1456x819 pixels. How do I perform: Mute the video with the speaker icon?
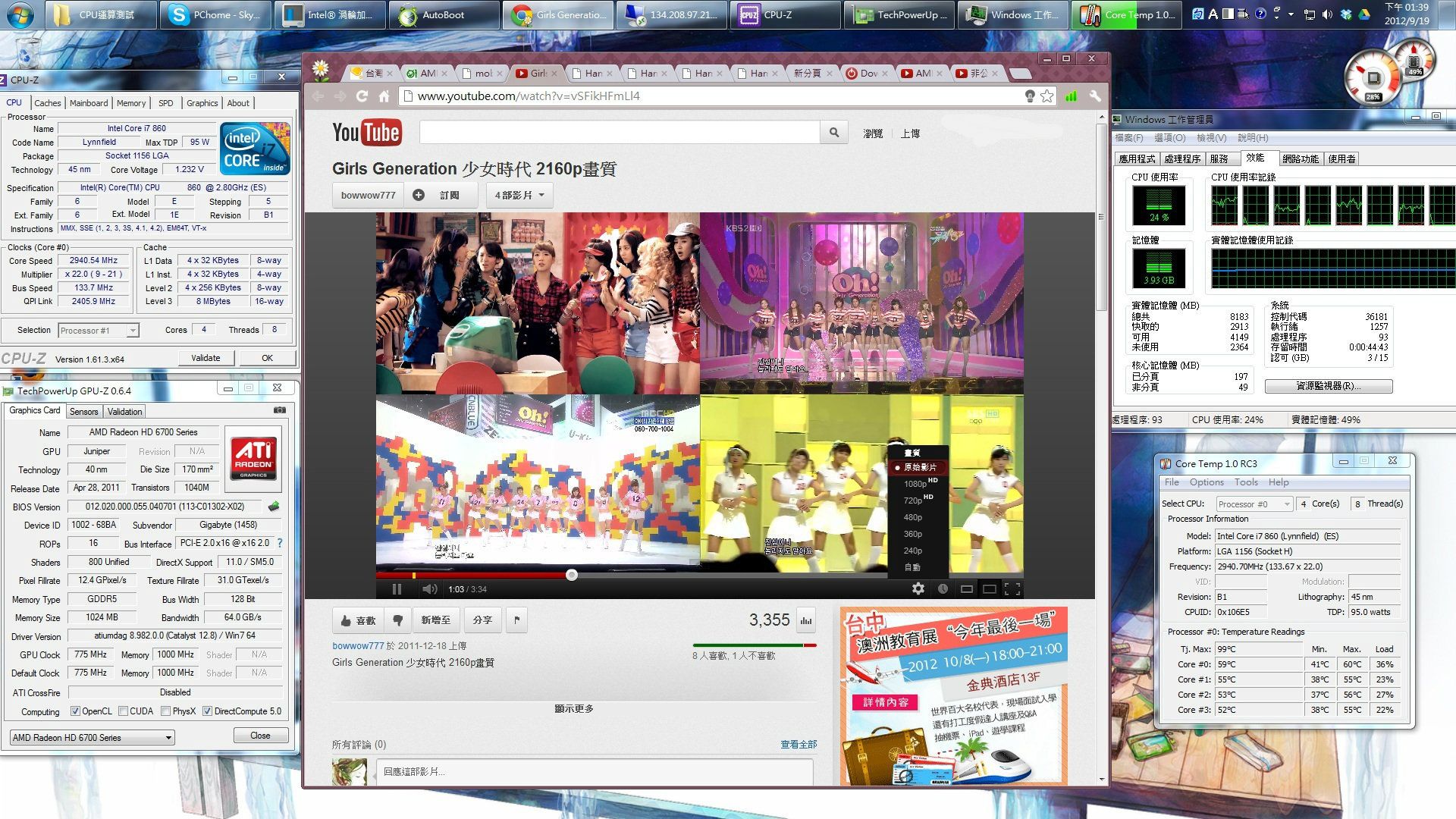pyautogui.click(x=429, y=589)
